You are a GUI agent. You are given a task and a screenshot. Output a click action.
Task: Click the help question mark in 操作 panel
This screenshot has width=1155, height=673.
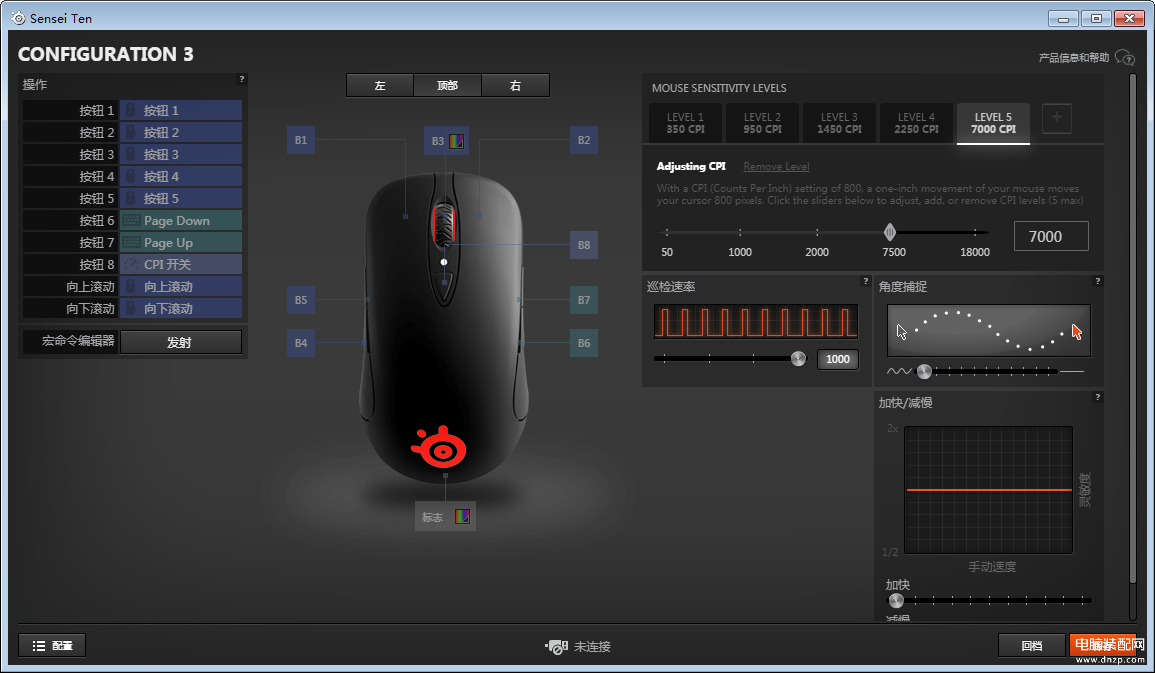point(242,79)
